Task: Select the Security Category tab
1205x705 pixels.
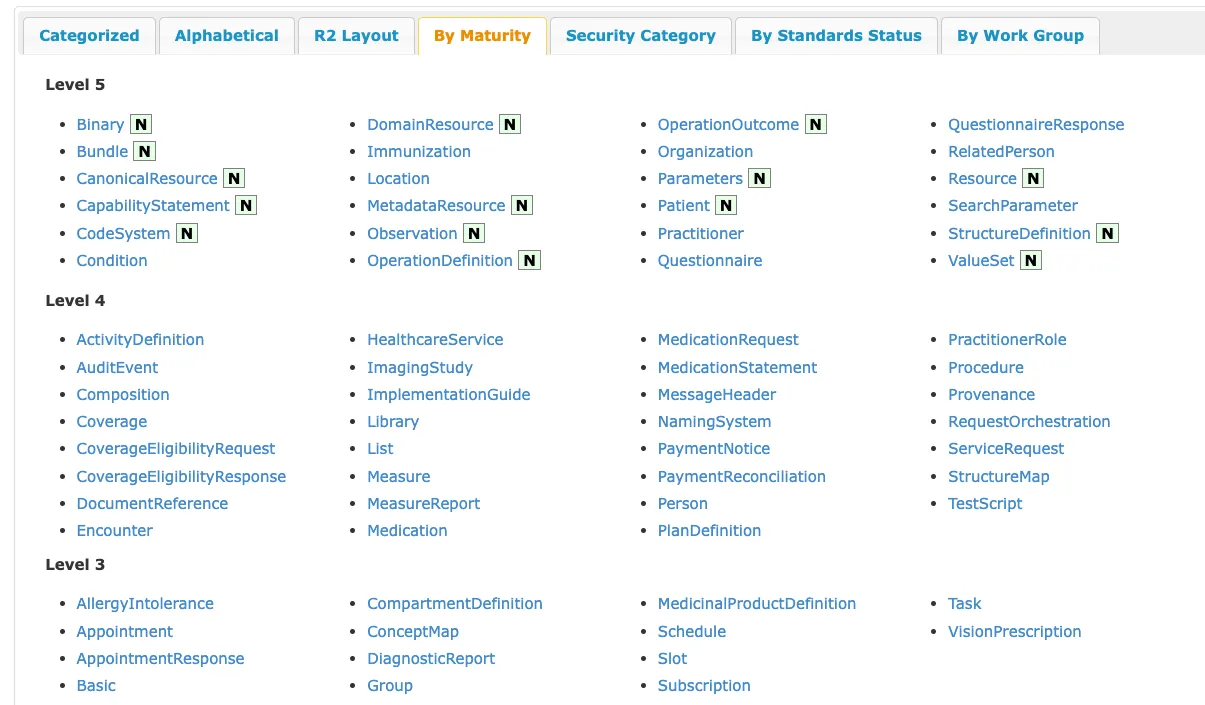Action: coord(640,35)
